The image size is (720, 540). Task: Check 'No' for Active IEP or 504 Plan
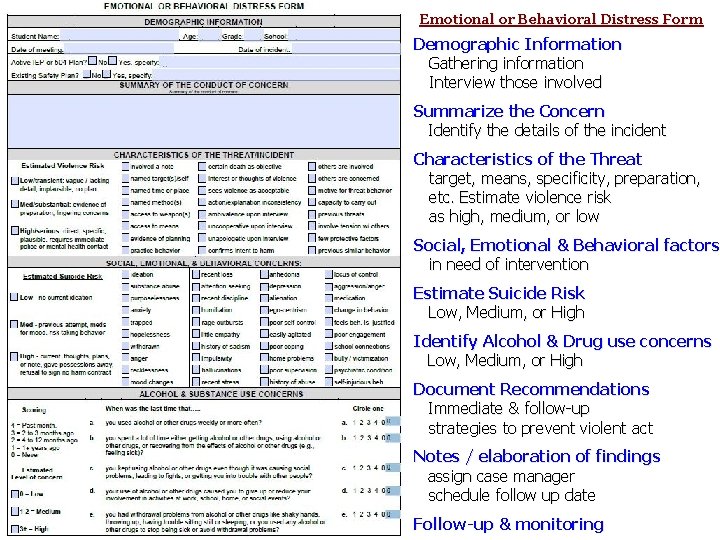pos(93,61)
